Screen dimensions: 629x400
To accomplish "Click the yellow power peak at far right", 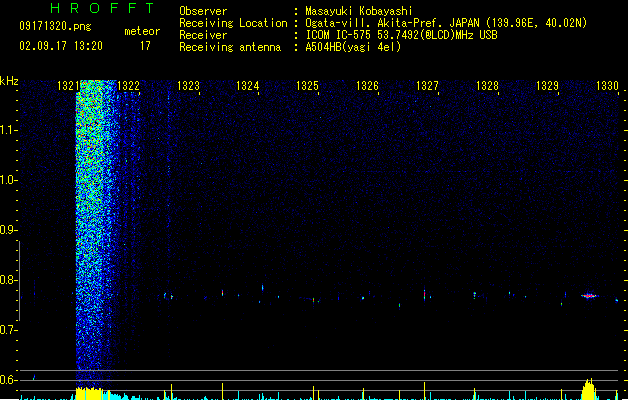I will pyautogui.click(x=588, y=389).
